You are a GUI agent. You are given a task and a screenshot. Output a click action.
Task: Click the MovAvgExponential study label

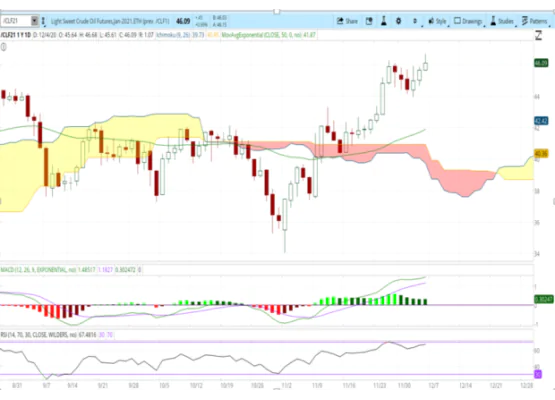(268, 35)
